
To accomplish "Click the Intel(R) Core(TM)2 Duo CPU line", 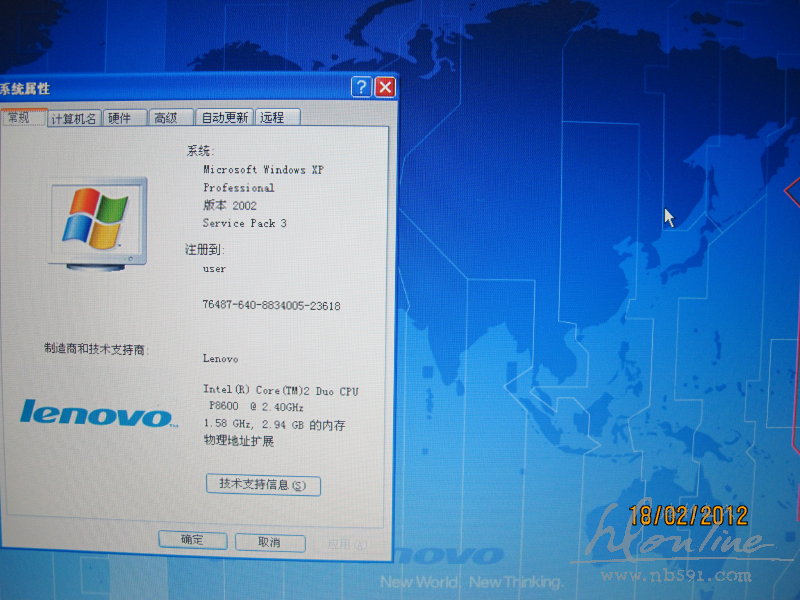I will point(281,391).
